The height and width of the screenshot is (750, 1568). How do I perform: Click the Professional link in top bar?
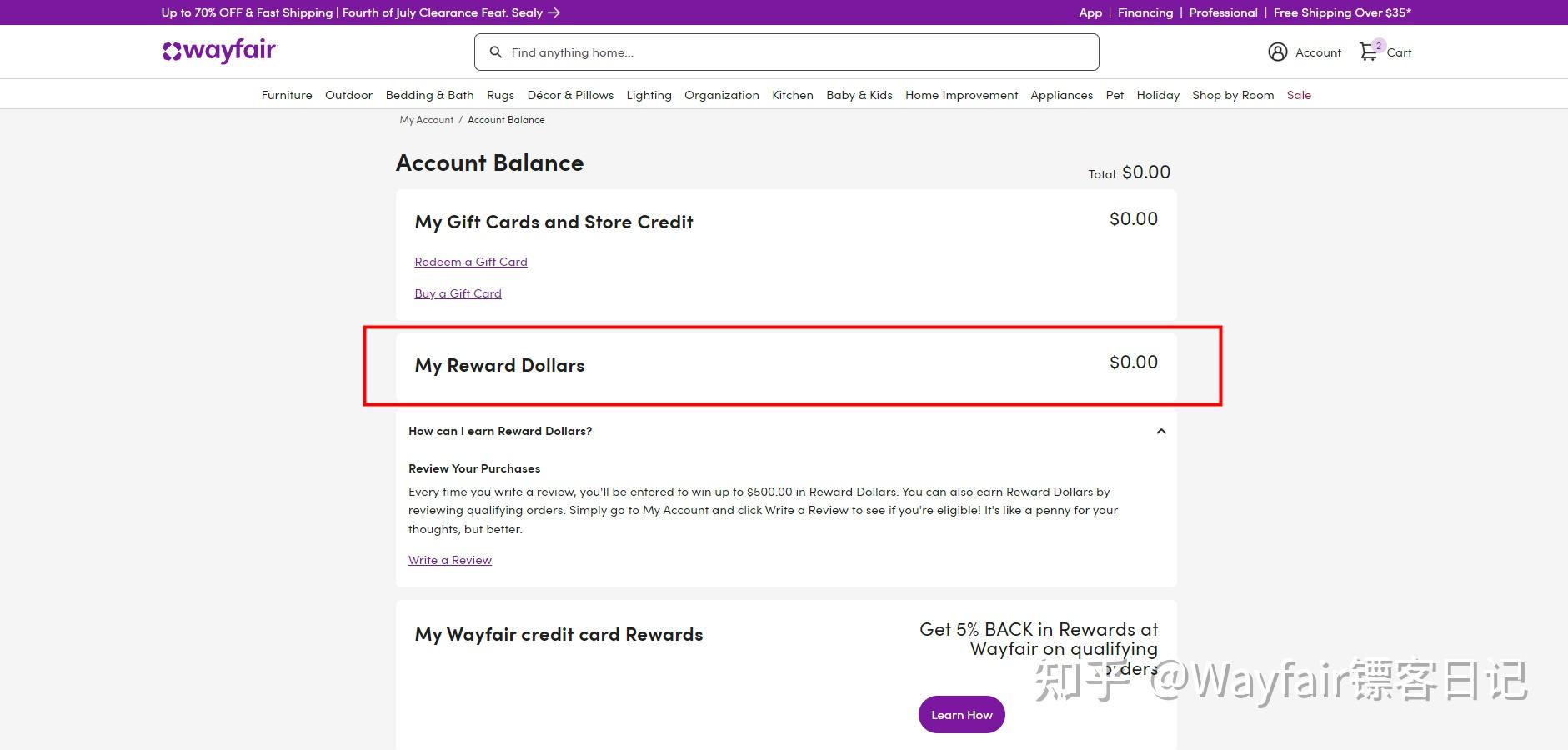tap(1222, 12)
